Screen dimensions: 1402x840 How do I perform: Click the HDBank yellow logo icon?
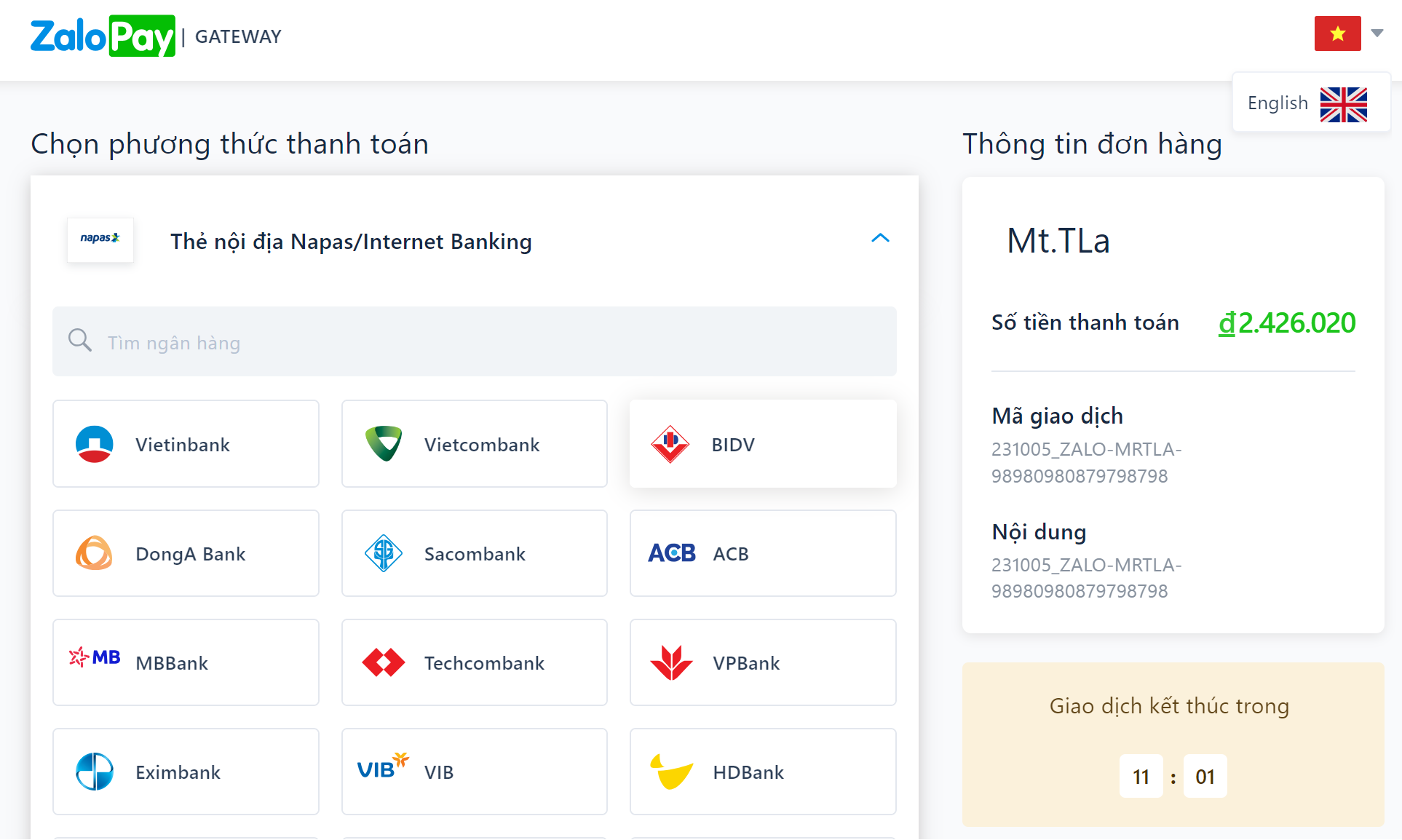click(671, 772)
